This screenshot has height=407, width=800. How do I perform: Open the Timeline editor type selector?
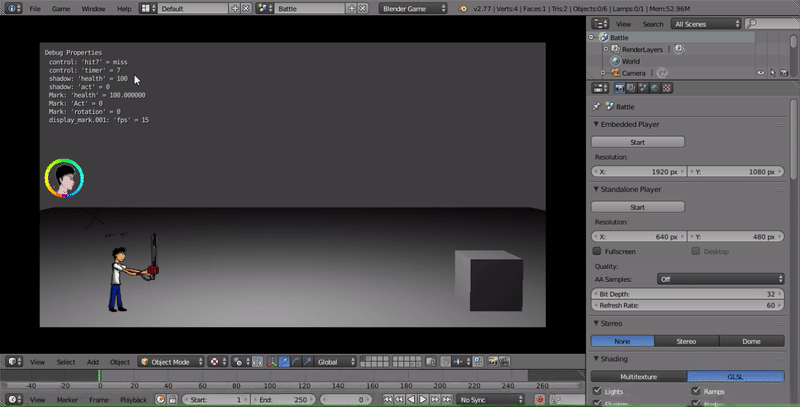(14, 399)
